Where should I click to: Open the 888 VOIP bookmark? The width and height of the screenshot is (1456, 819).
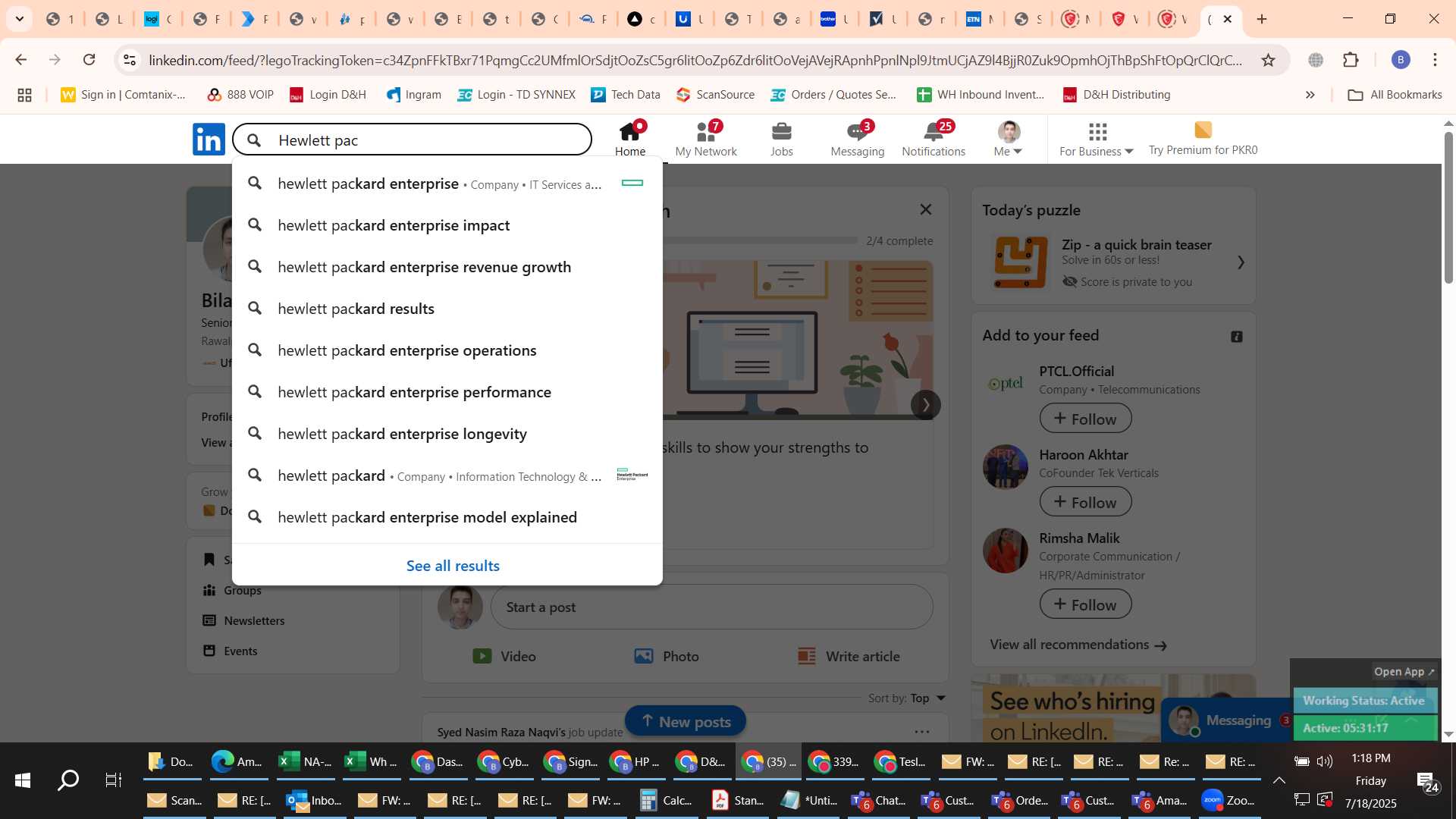[240, 95]
